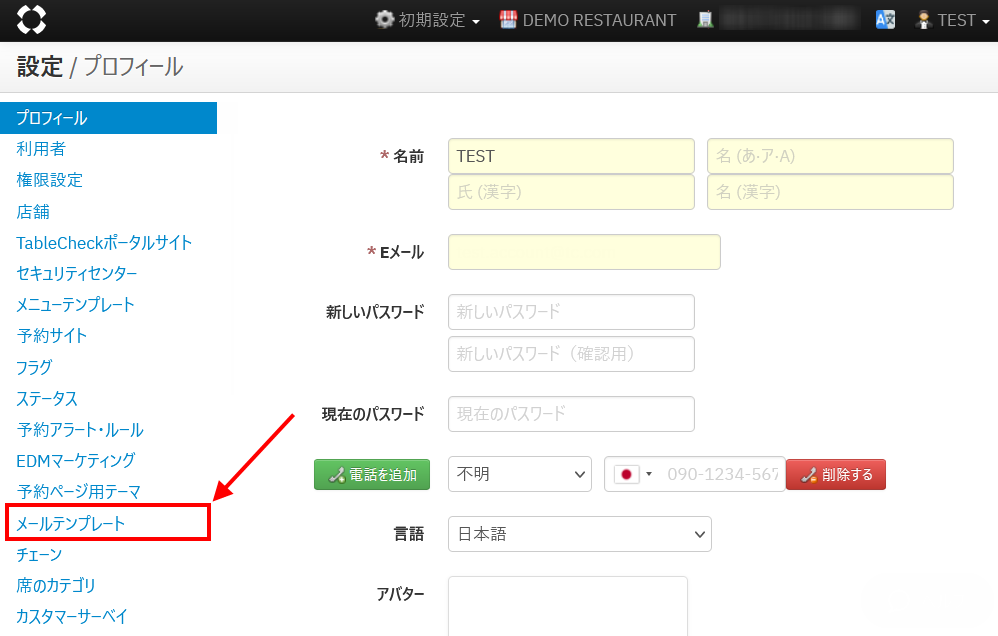The height and width of the screenshot is (636, 998).
Task: Go to 権限設定 settings page
Action: click(x=49, y=180)
